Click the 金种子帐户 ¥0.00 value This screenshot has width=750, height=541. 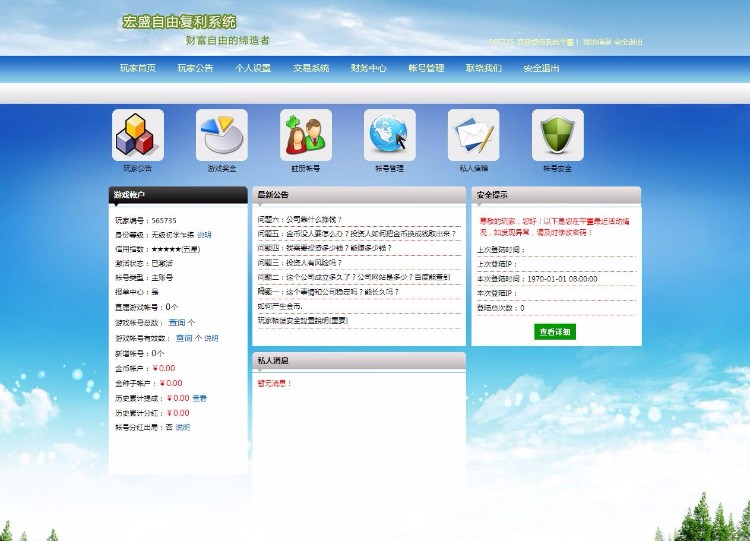(171, 383)
